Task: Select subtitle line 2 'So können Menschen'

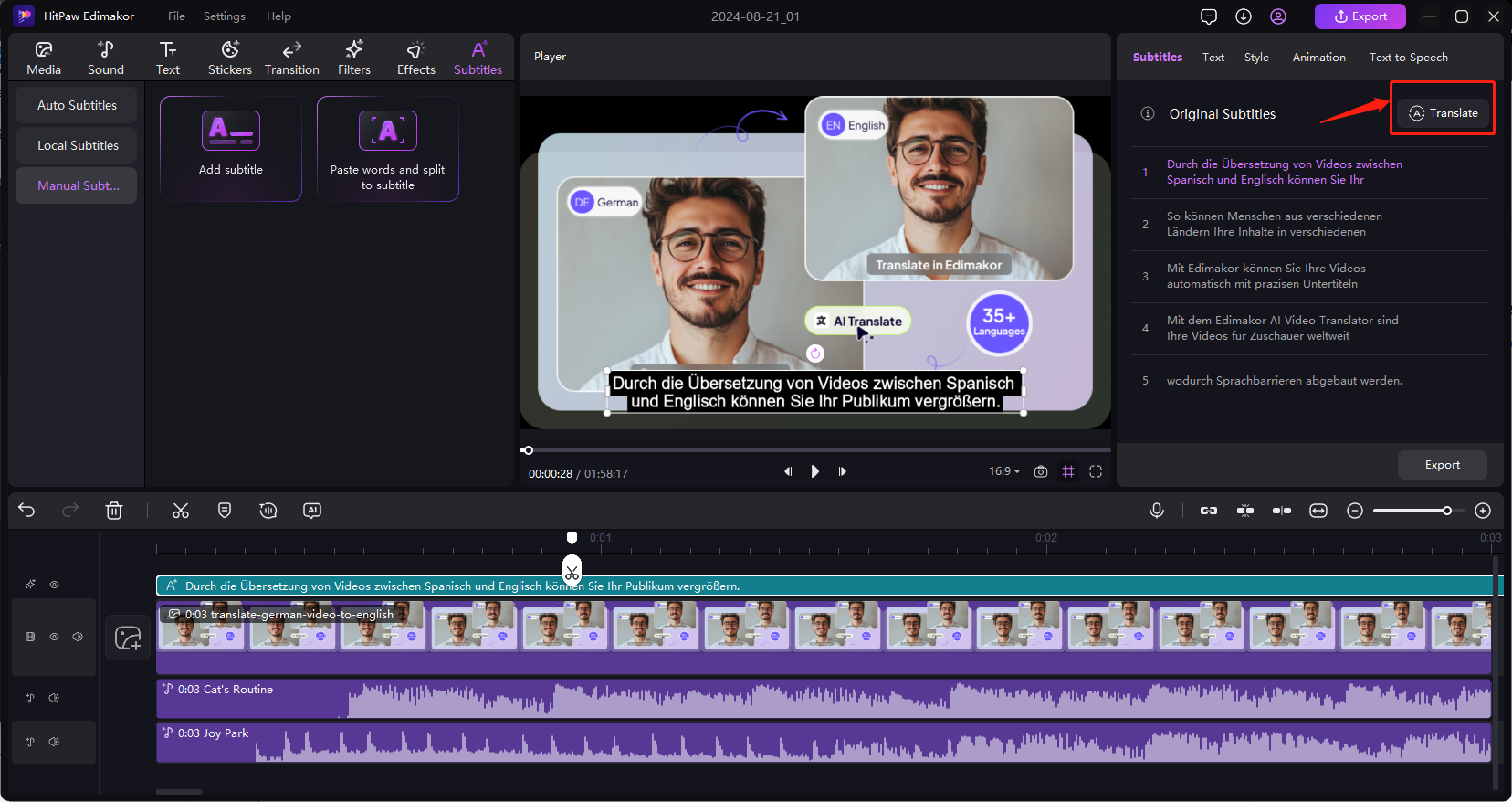Action: [1310, 225]
